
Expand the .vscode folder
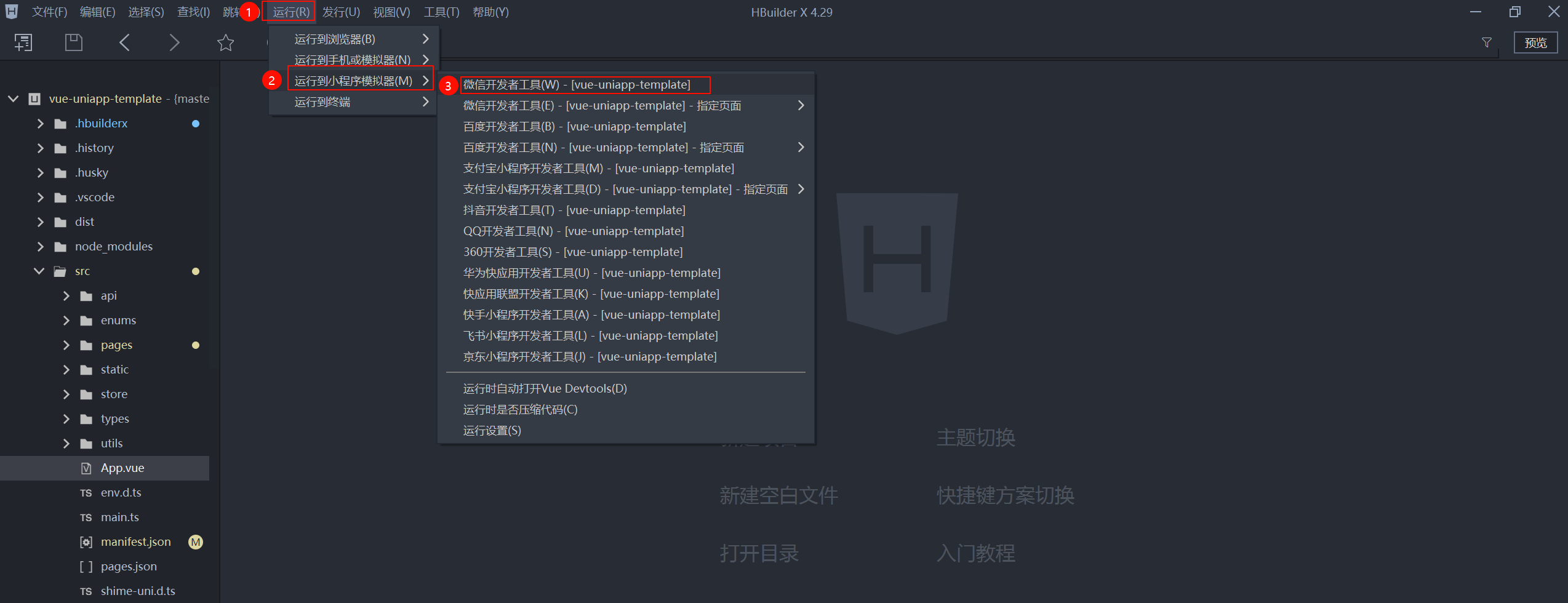click(x=41, y=198)
